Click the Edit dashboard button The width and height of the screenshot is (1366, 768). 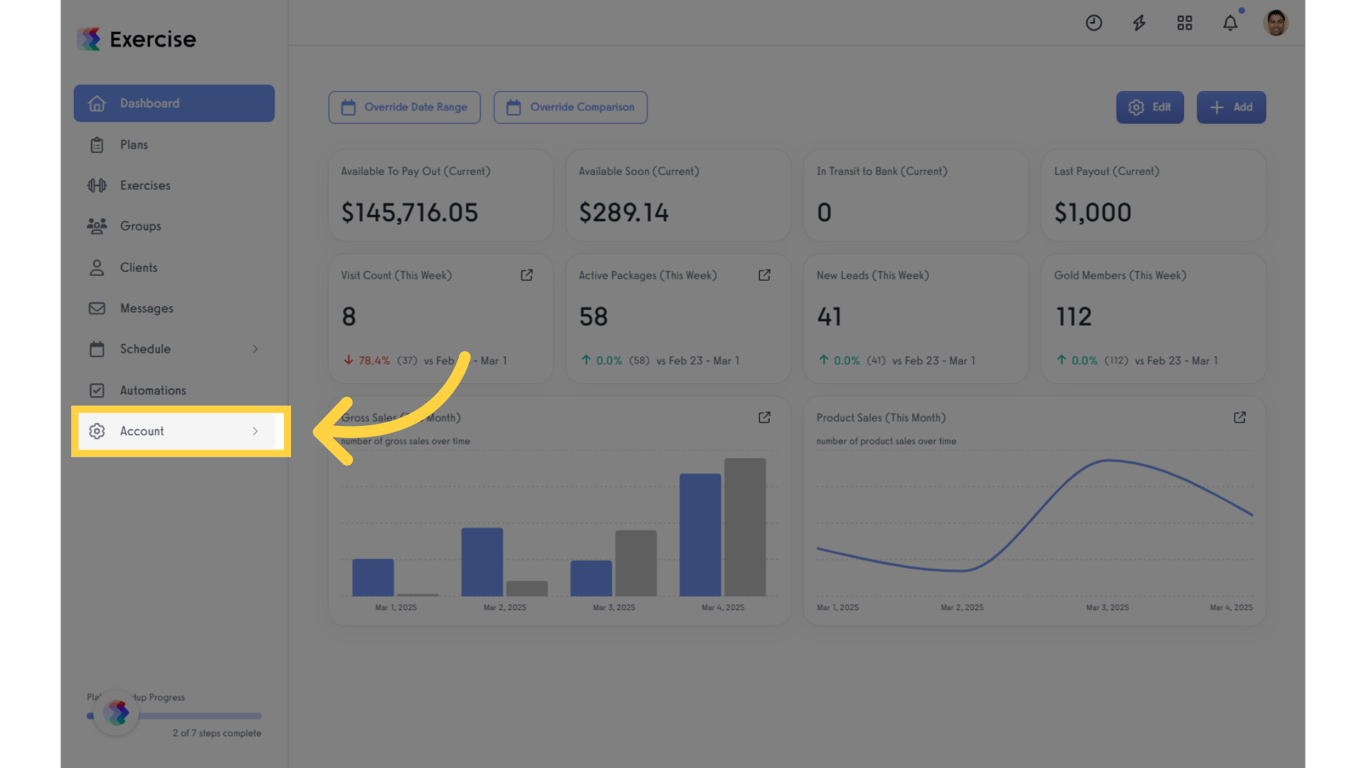1150,107
